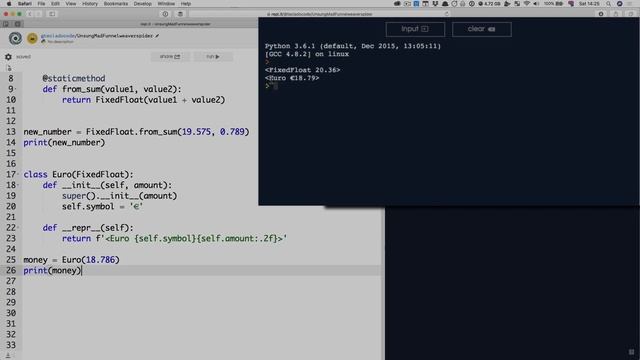Open the clock showing Sat 14:25
640x360 pixels.
[x=589, y=4]
